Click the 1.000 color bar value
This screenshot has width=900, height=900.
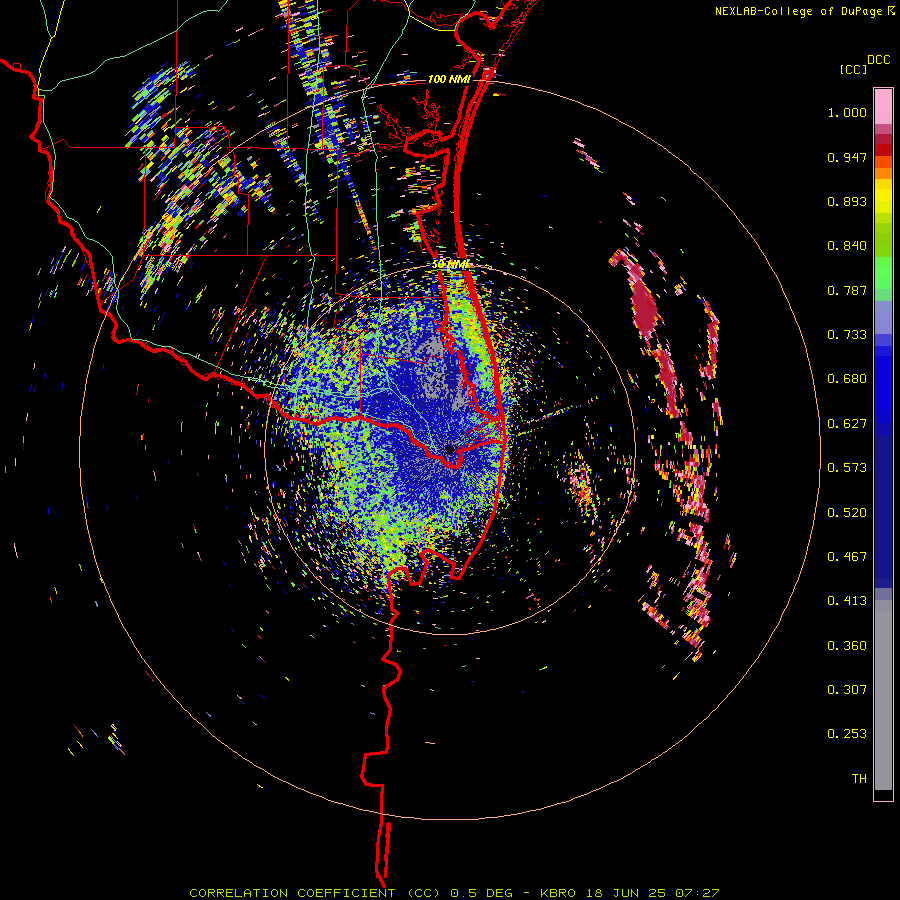(847, 112)
